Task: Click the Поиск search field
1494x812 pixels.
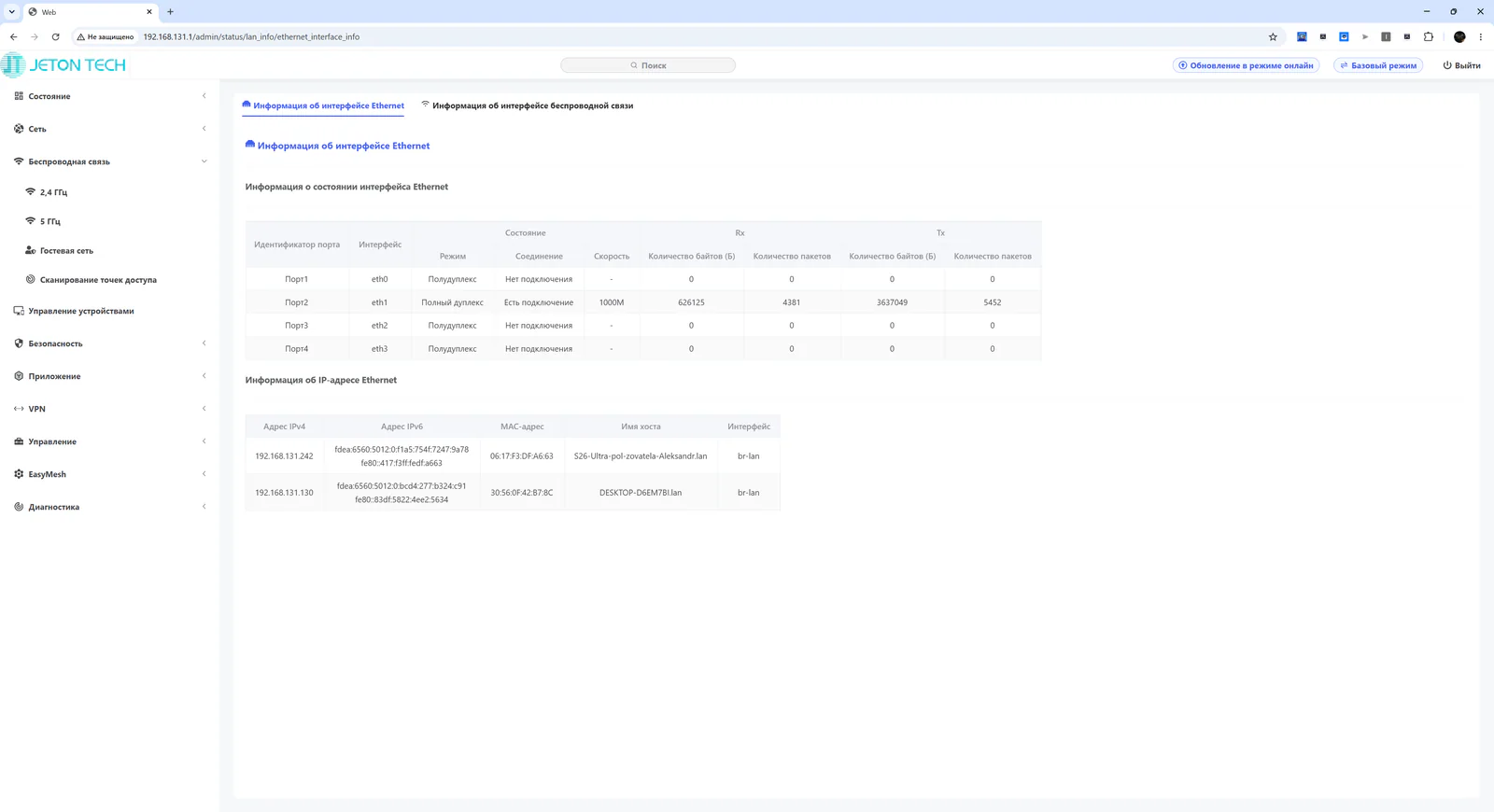Action: click(x=648, y=65)
